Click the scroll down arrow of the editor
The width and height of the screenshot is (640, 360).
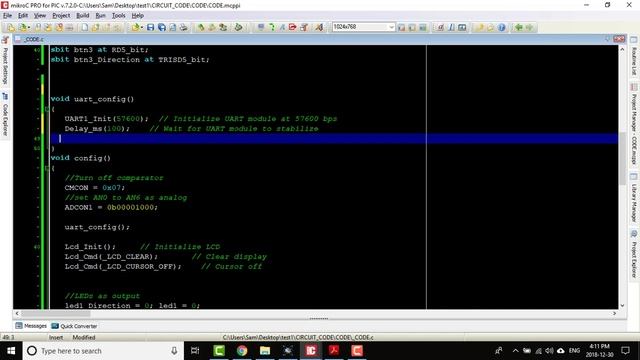[x=622, y=305]
